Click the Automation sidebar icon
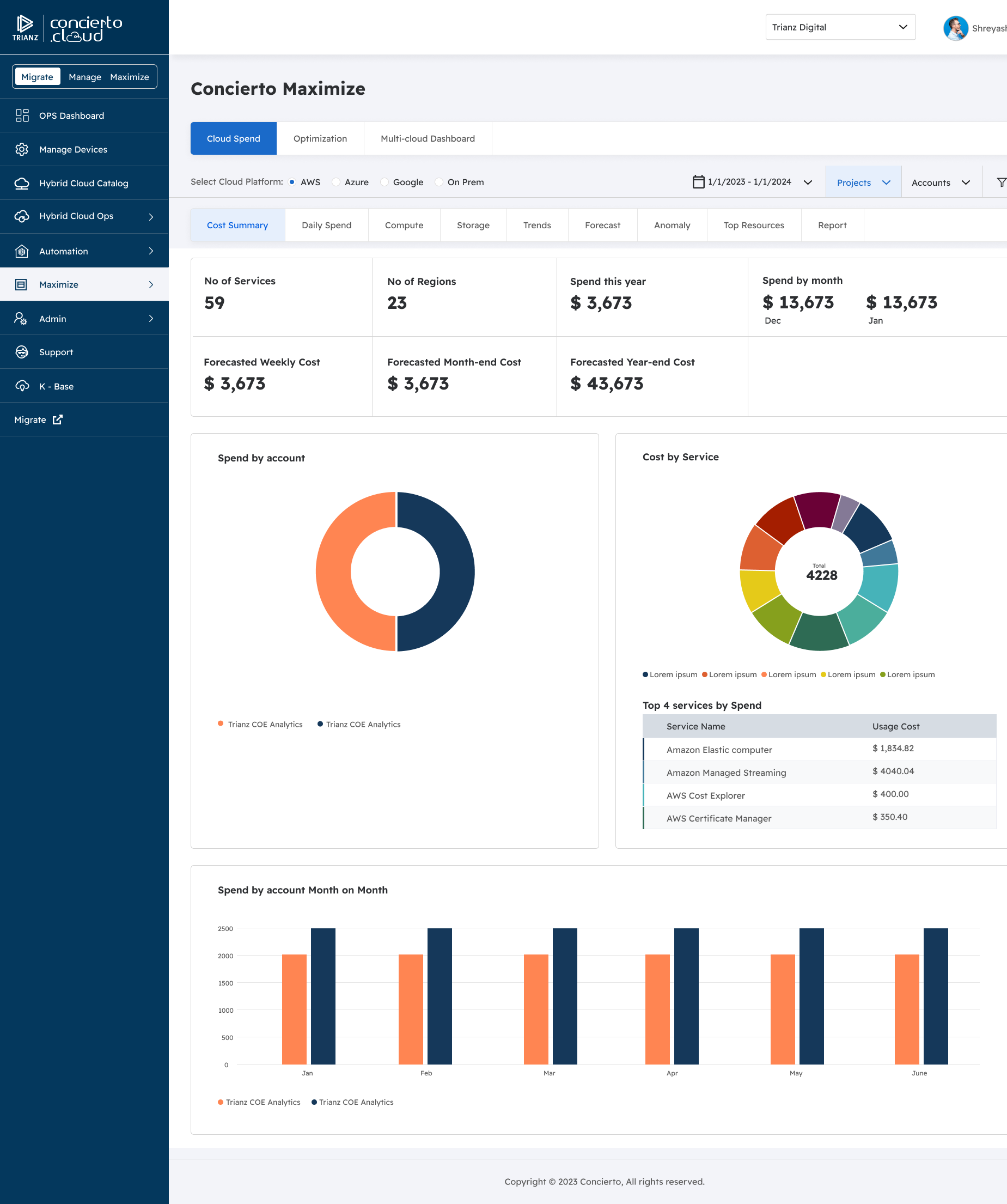The height and width of the screenshot is (1204, 1007). click(22, 251)
